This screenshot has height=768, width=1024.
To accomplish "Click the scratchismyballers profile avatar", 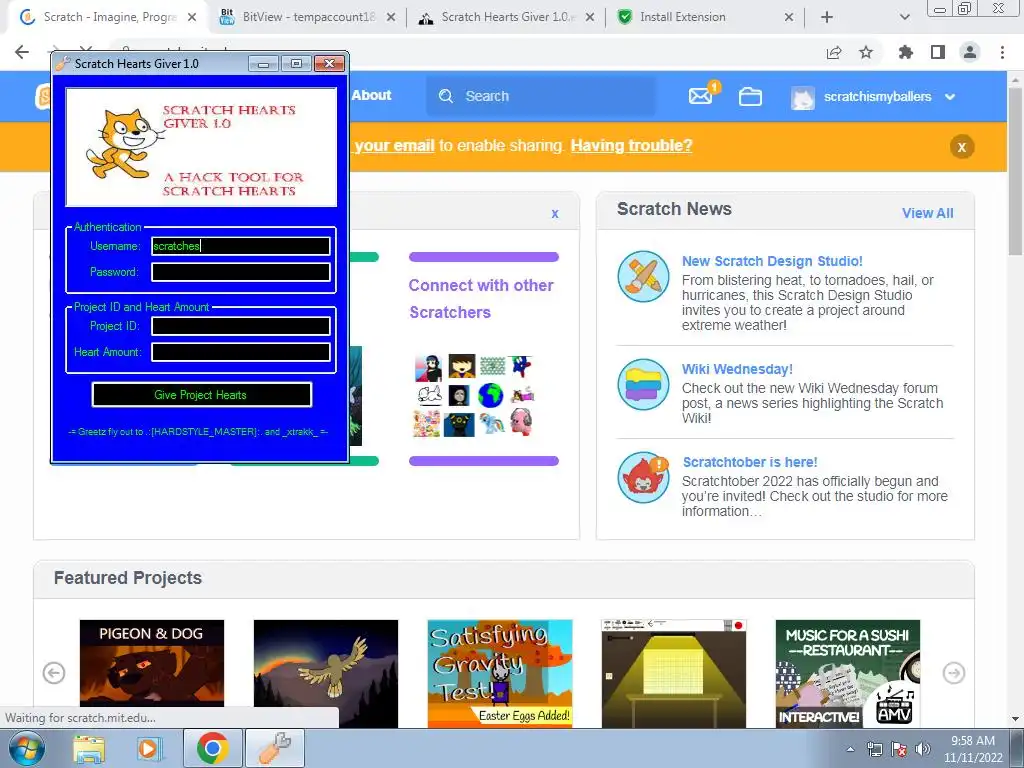I will tap(803, 97).
